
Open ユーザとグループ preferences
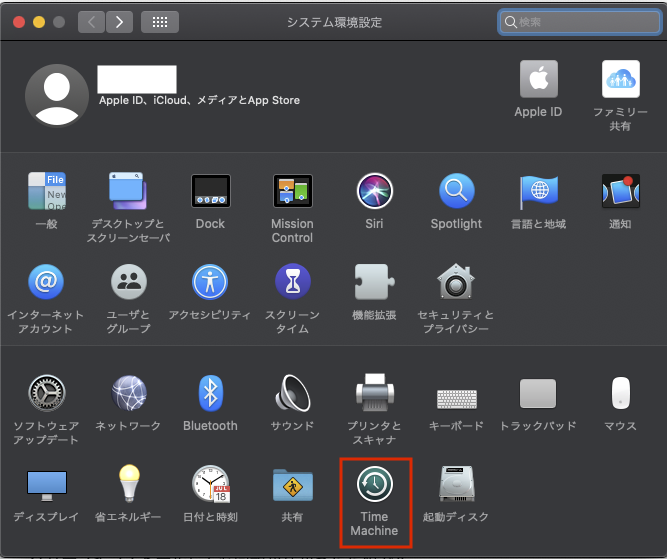point(128,282)
